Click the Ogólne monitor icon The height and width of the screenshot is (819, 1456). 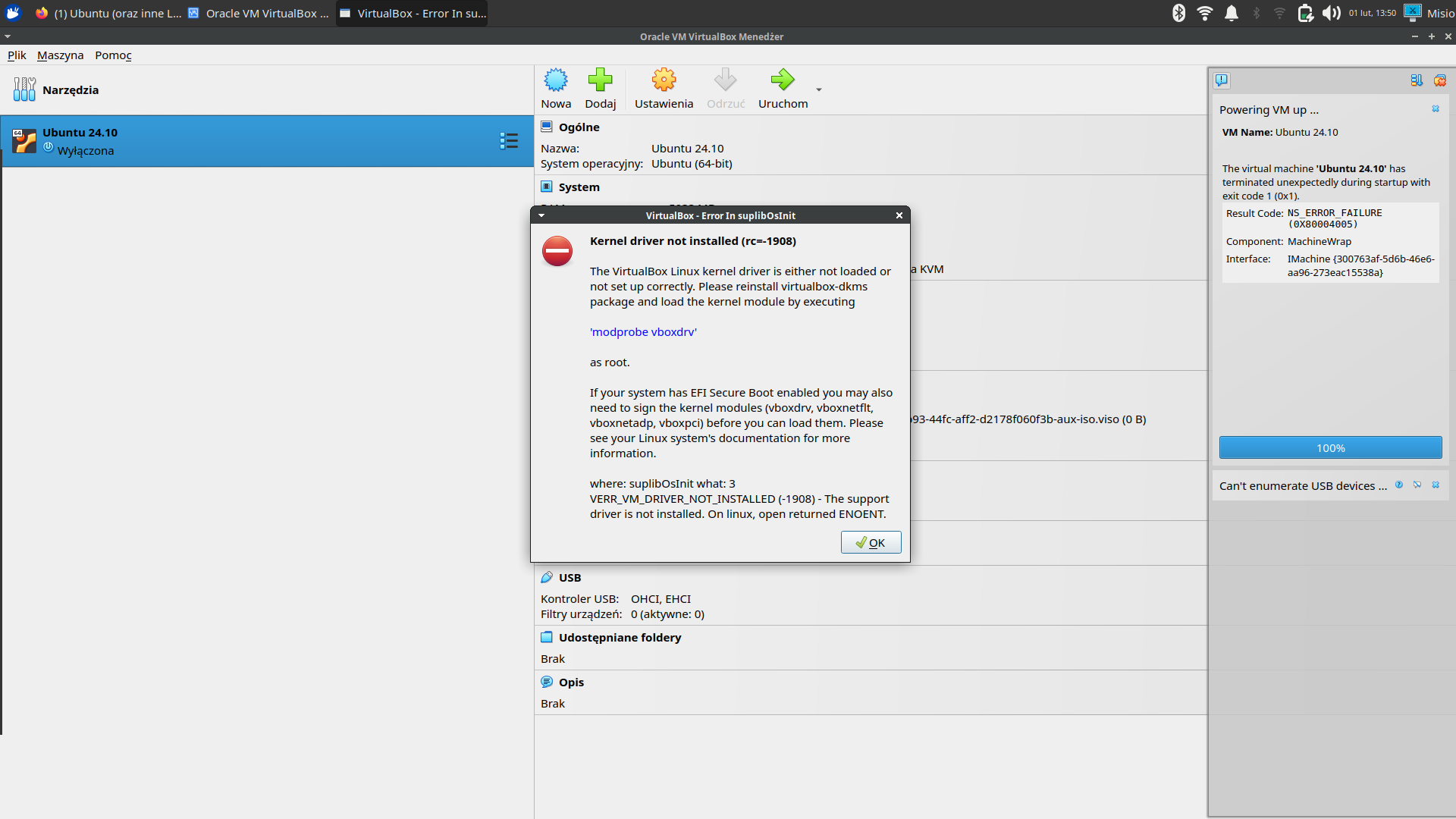click(547, 127)
